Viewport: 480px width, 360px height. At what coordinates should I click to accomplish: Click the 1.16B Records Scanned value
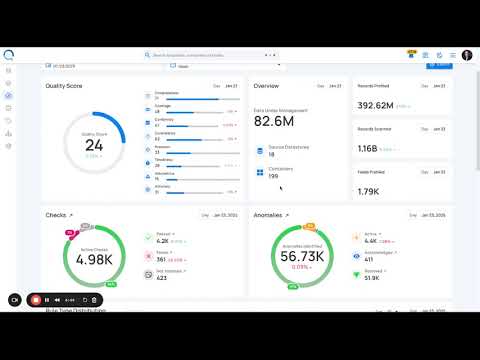[x=367, y=149]
